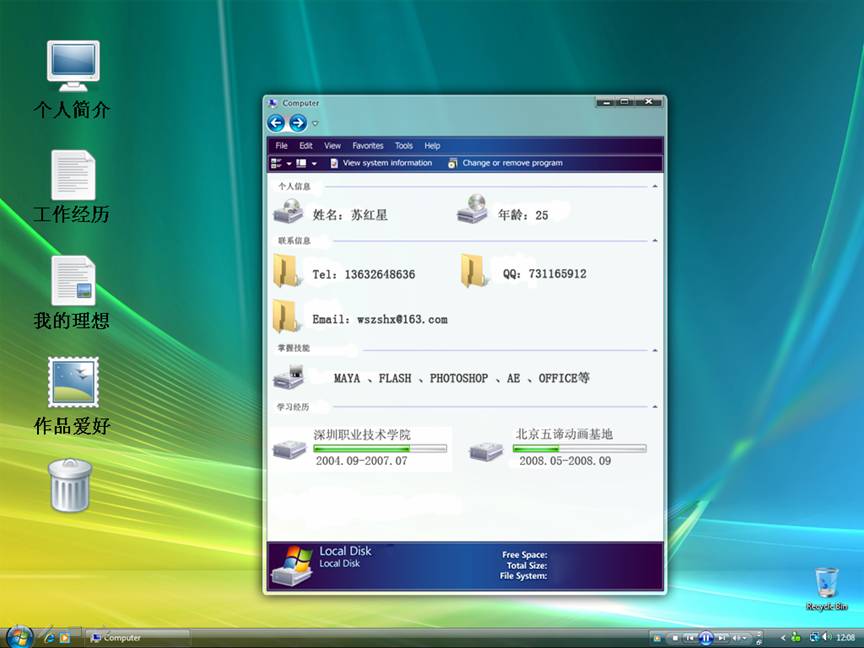Image resolution: width=864 pixels, height=648 pixels.
Task: Click the taskbar clock showing 12:08
Action: pos(845,638)
